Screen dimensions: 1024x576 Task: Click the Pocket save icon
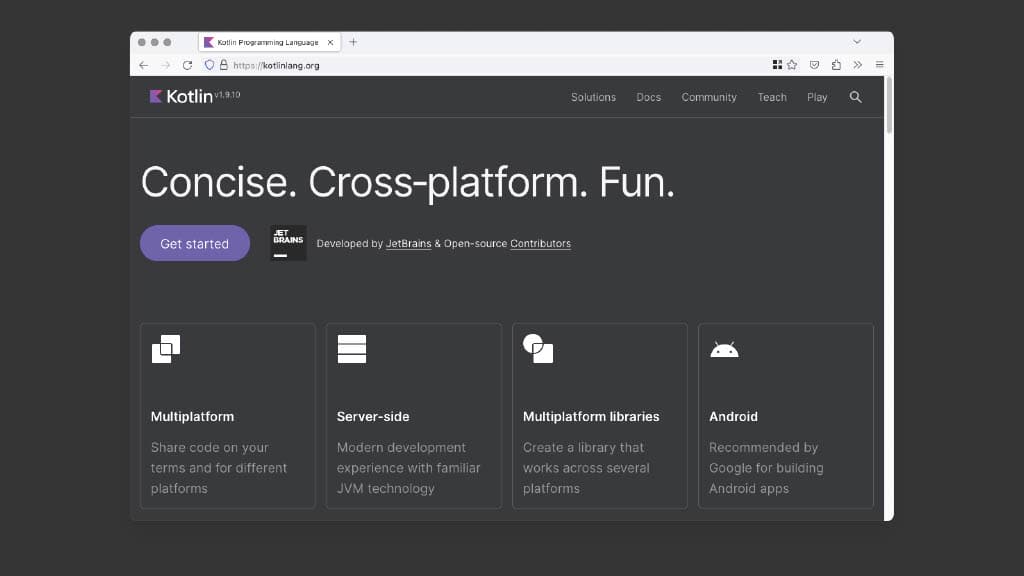pyautogui.click(x=814, y=65)
